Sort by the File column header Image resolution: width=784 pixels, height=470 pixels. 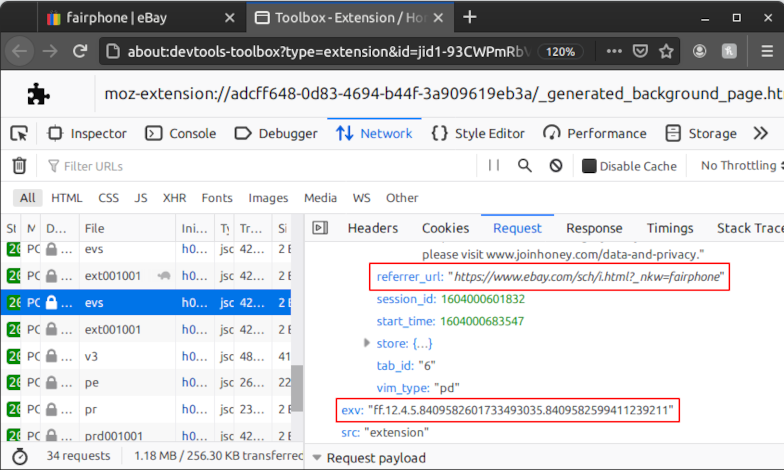tap(128, 228)
